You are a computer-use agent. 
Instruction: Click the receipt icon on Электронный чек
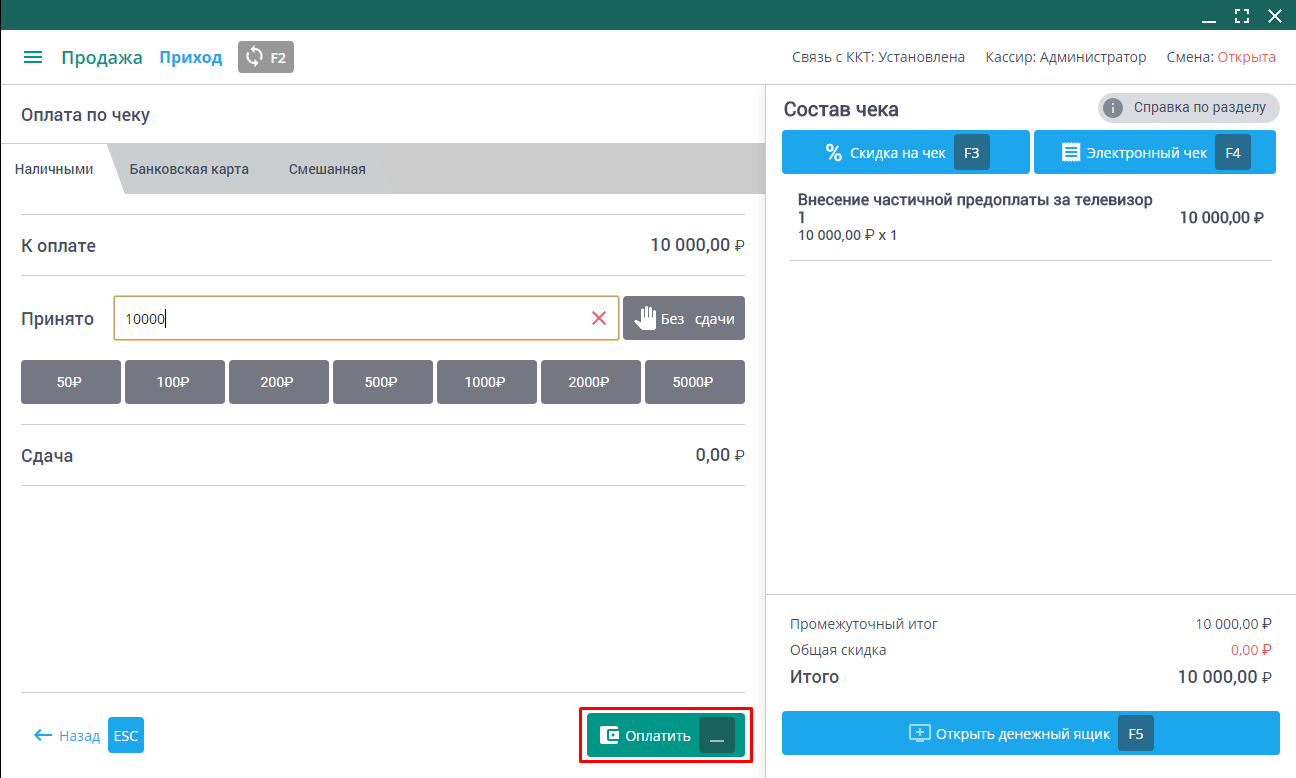point(1071,153)
